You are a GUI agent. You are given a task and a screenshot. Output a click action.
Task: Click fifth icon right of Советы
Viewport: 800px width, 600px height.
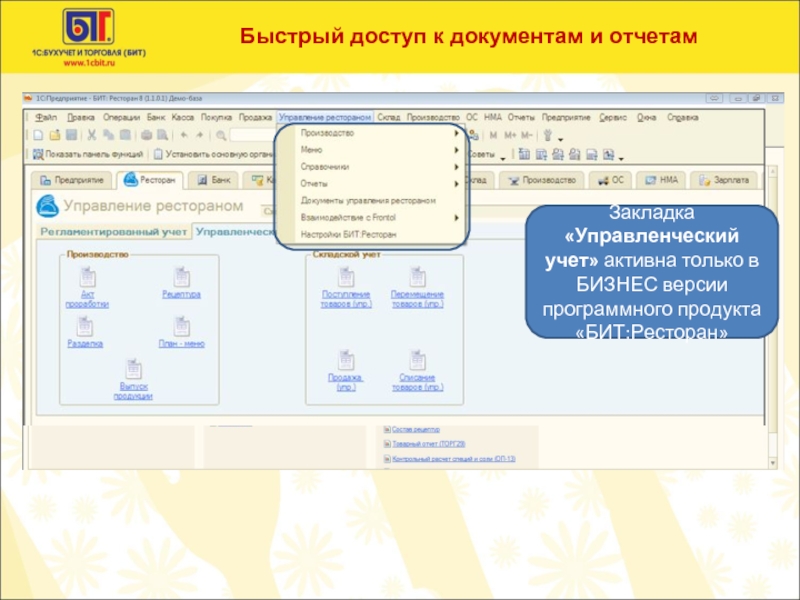click(x=591, y=154)
